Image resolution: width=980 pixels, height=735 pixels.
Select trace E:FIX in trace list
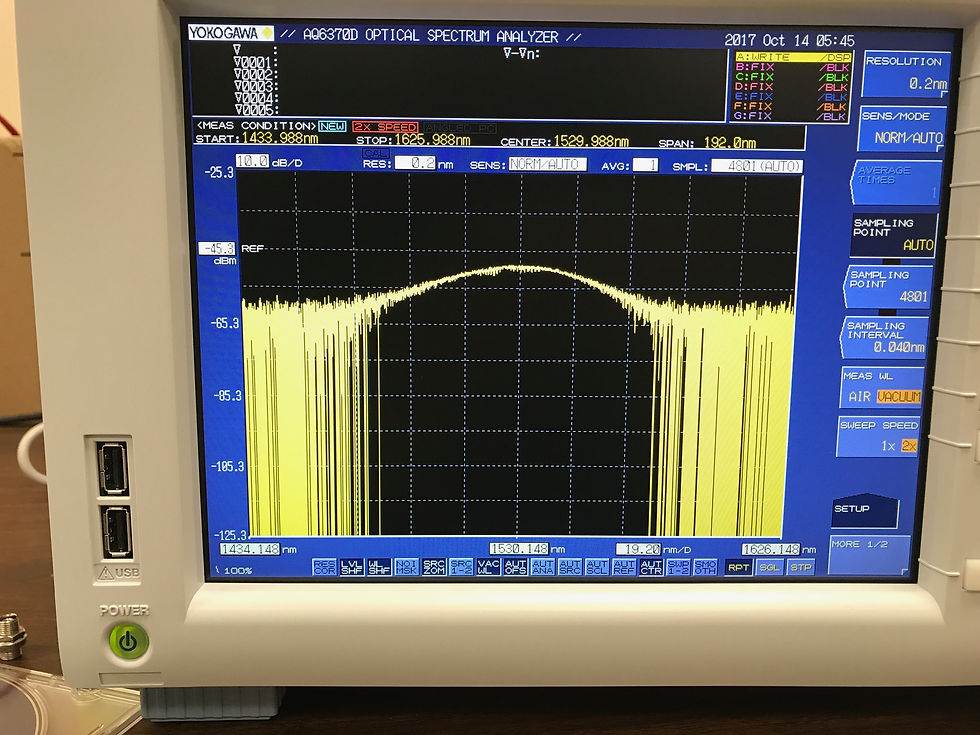(x=792, y=97)
